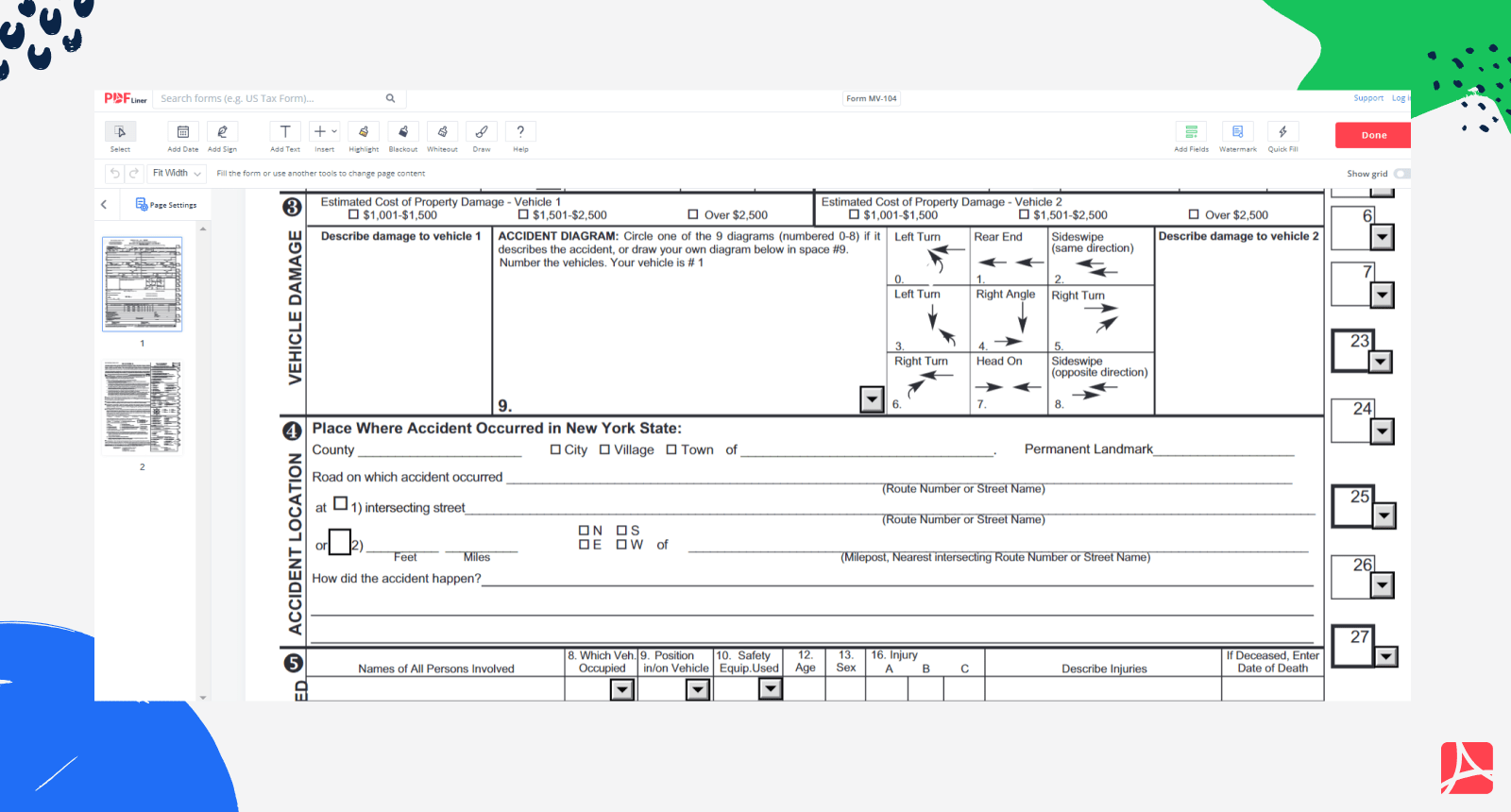Open the Which Vehicle Occupied dropdown

(x=621, y=690)
